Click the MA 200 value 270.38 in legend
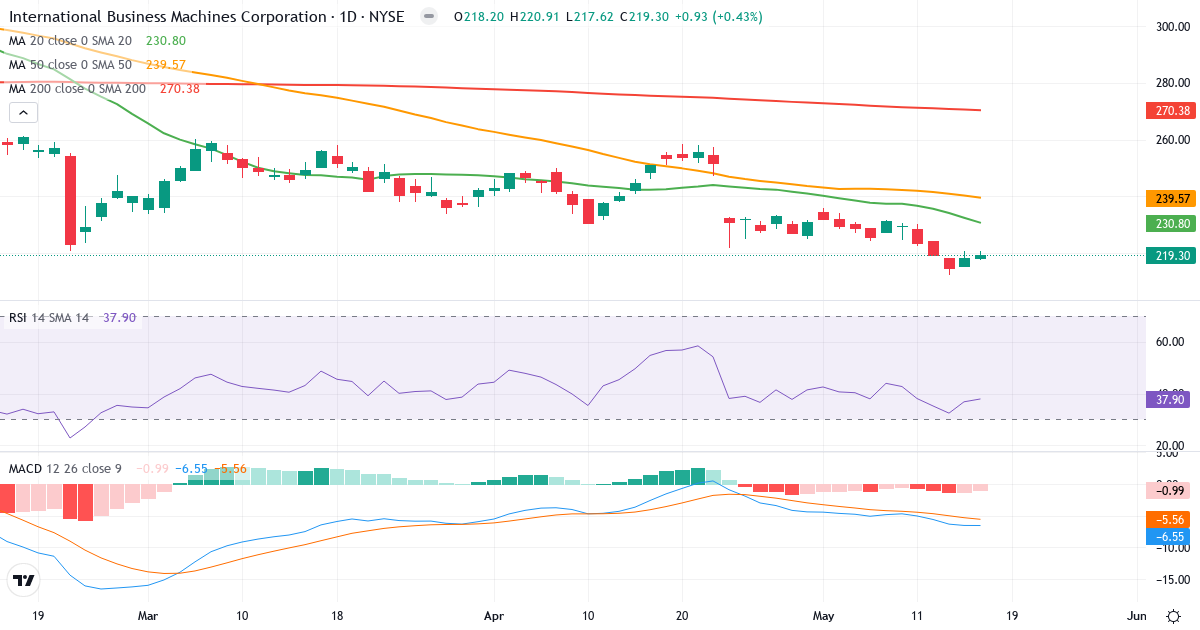The image size is (1200, 630). click(180, 89)
